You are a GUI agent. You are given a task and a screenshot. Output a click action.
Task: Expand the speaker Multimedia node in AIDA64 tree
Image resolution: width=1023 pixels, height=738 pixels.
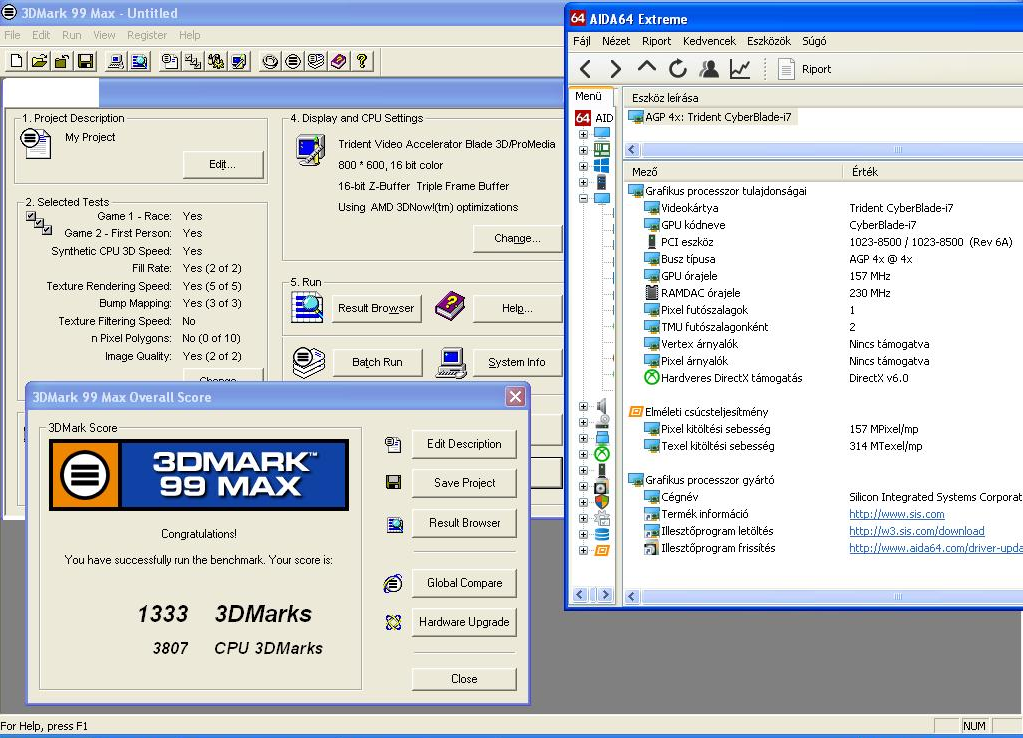[583, 406]
